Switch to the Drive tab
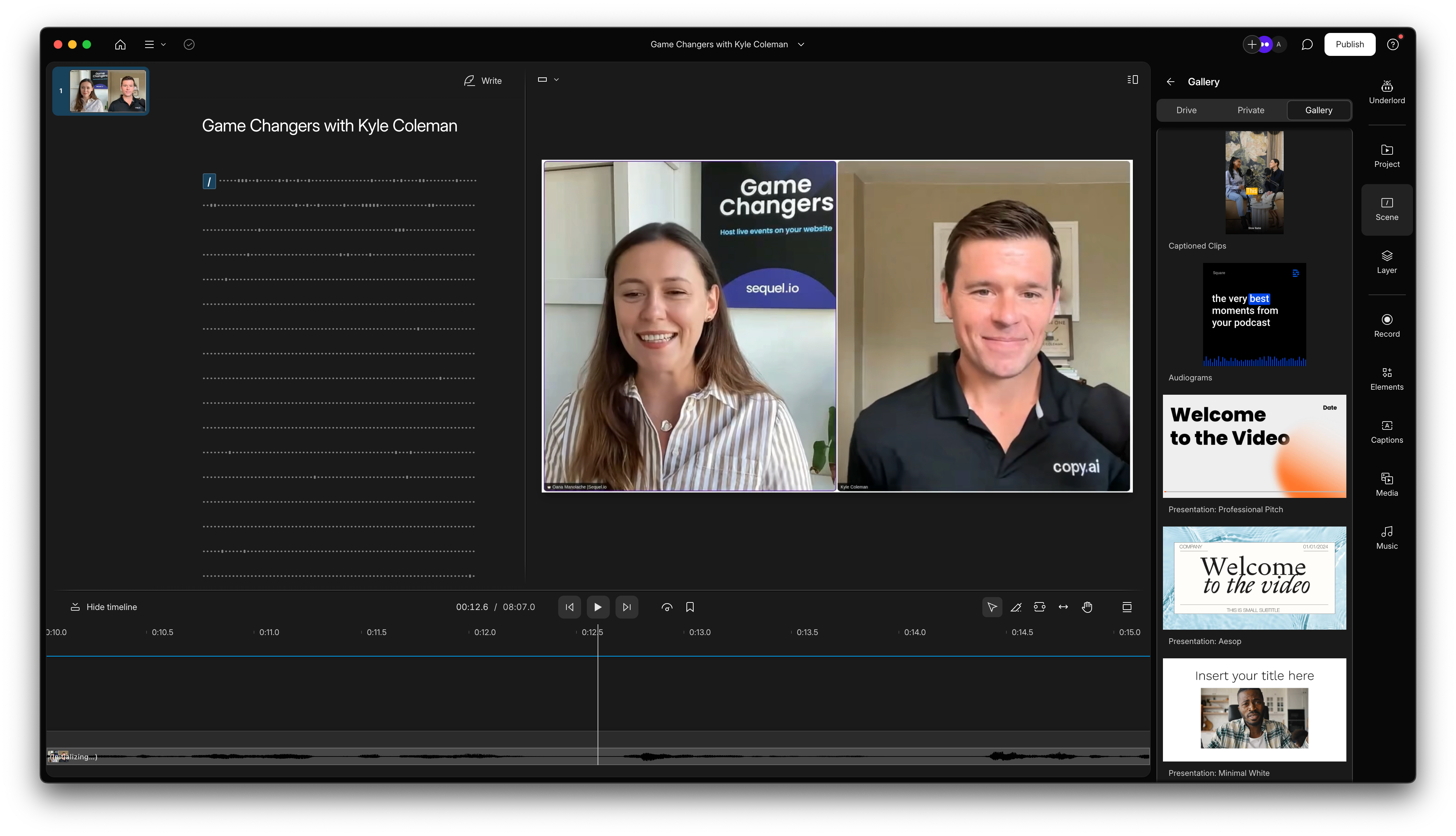Image resolution: width=1456 pixels, height=836 pixels. click(x=1186, y=110)
